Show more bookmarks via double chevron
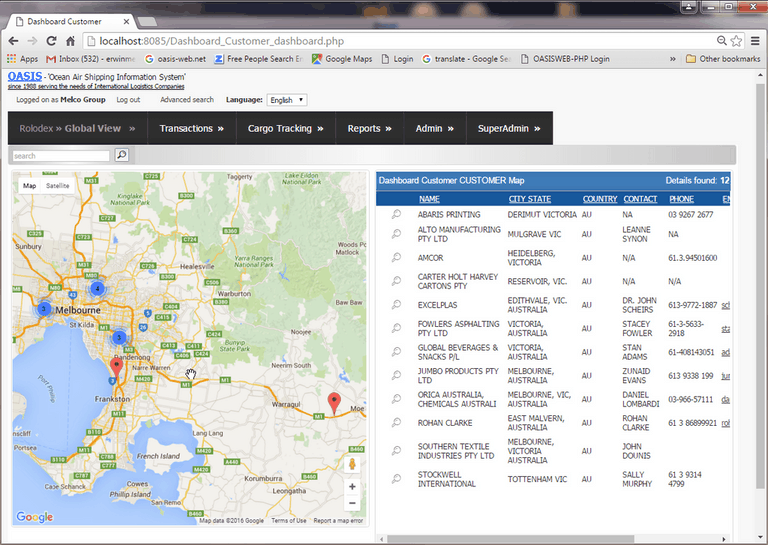 pyautogui.click(x=672, y=59)
